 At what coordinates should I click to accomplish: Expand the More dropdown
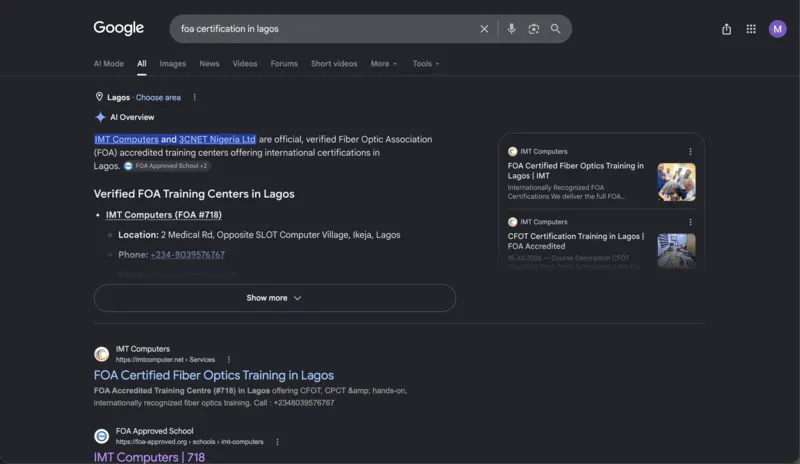(x=384, y=64)
